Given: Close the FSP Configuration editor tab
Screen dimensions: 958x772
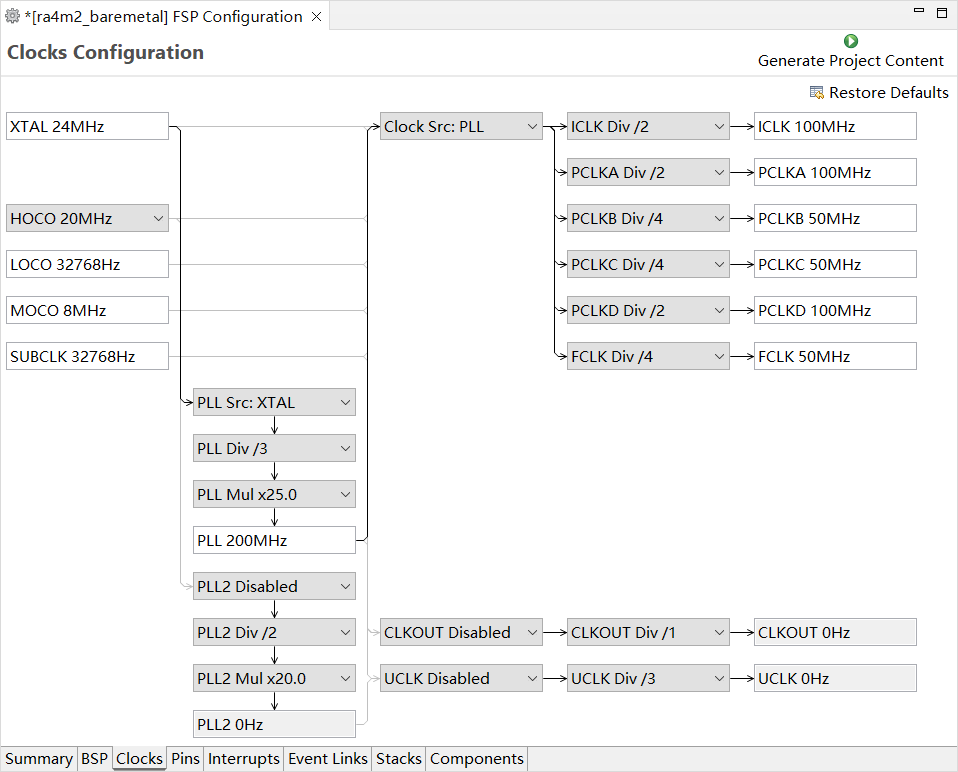Looking at the screenshot, I should (316, 16).
